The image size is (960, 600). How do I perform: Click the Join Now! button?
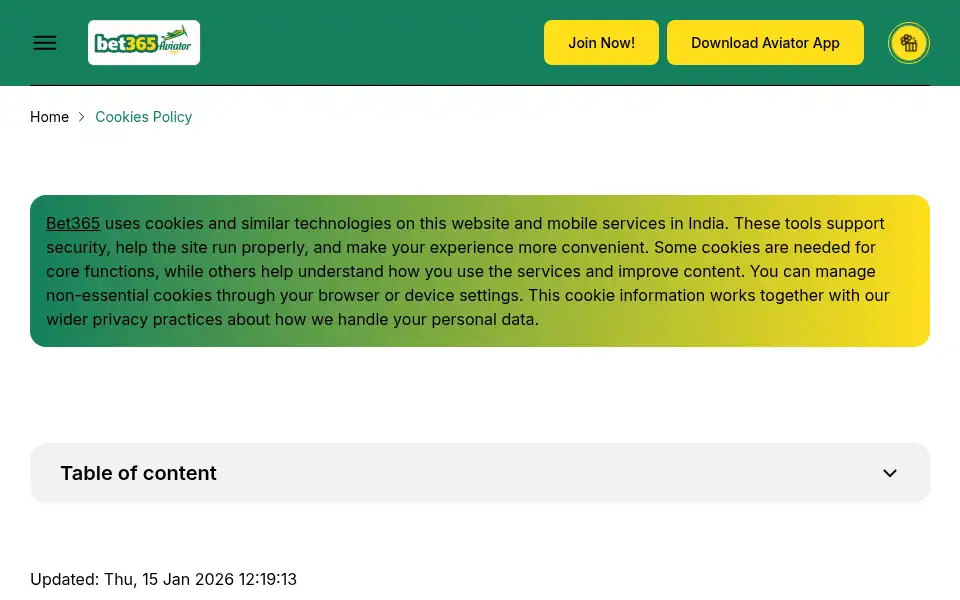(601, 43)
